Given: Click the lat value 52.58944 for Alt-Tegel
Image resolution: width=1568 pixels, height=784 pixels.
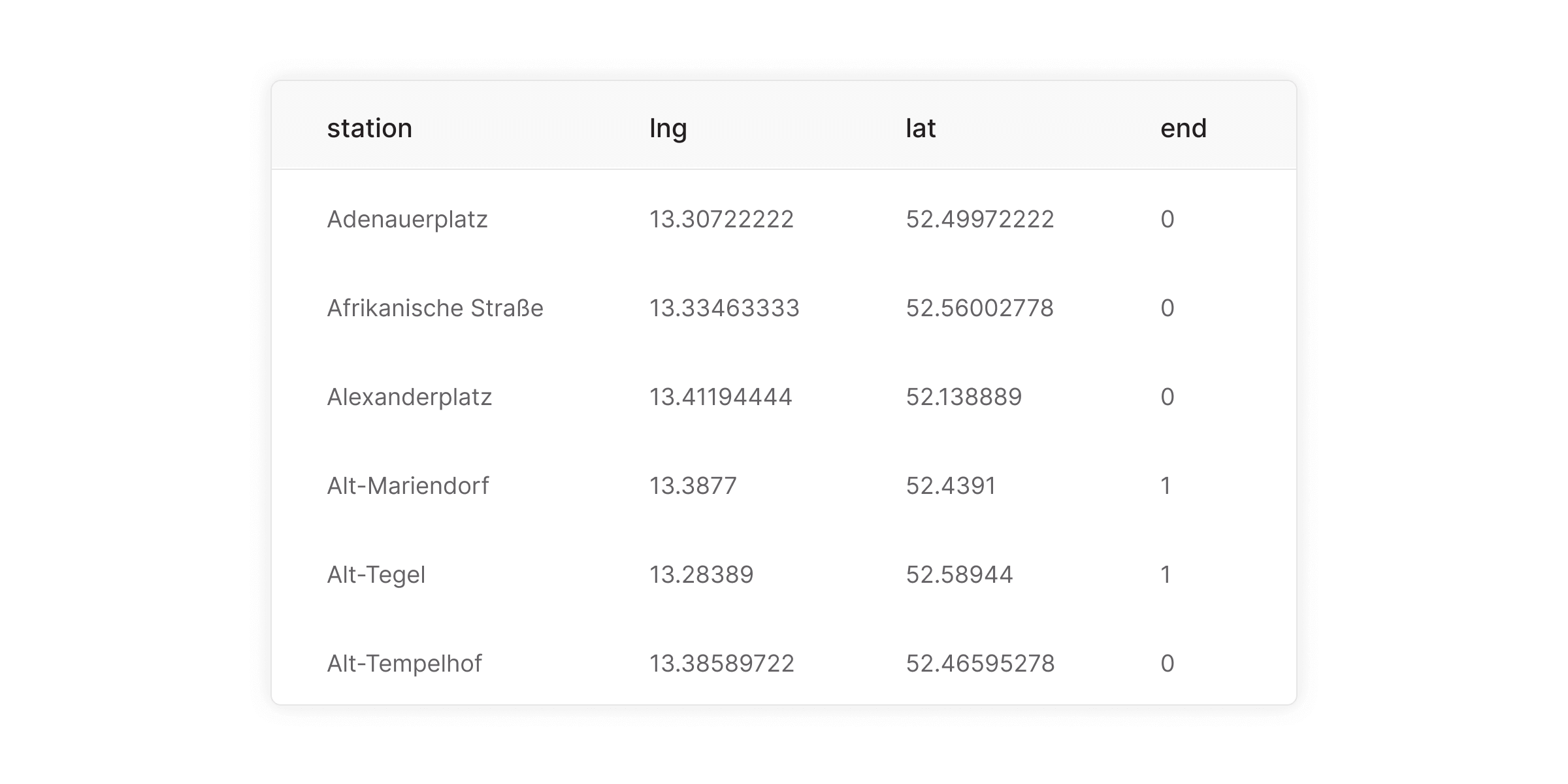Looking at the screenshot, I should click(x=960, y=574).
